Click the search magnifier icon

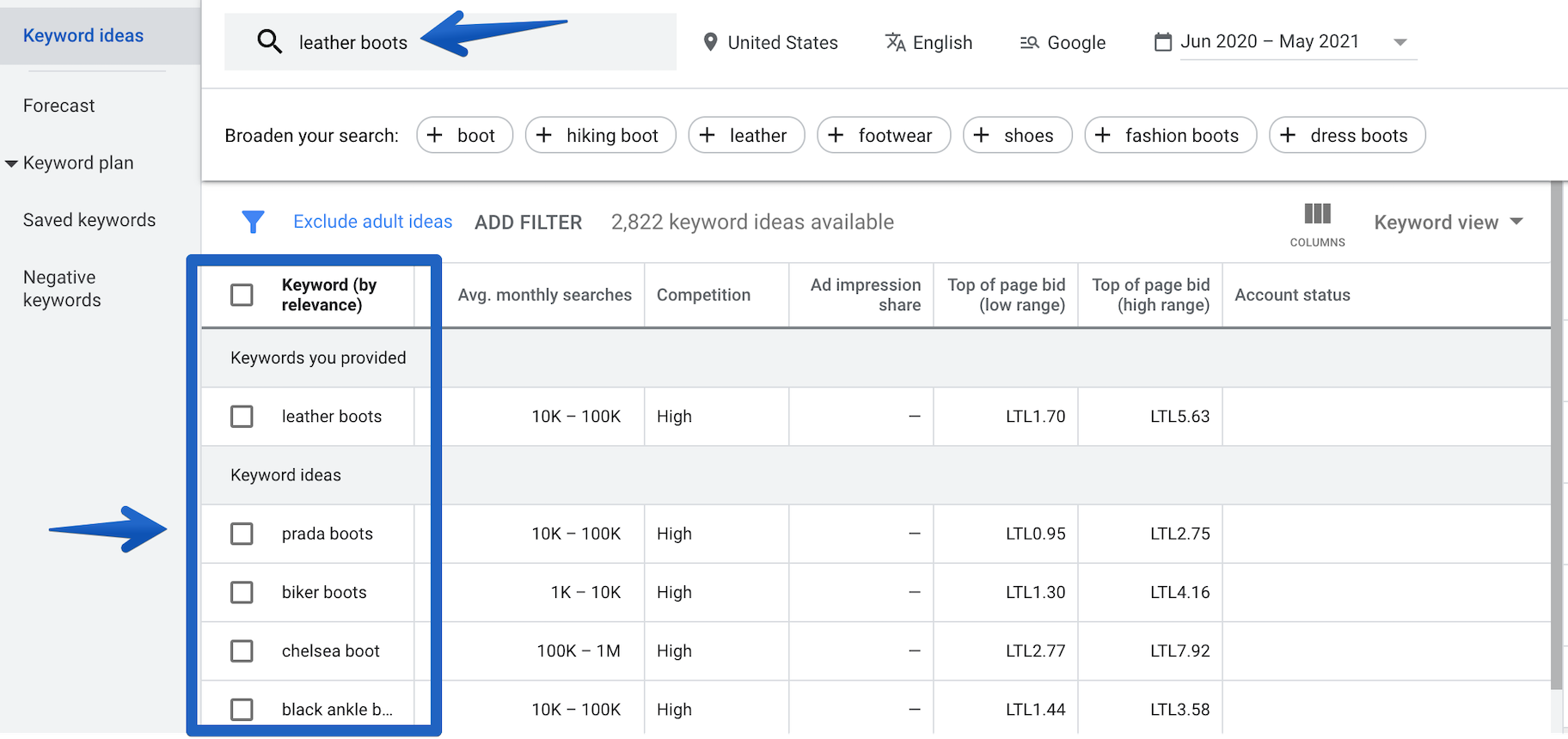tap(269, 41)
